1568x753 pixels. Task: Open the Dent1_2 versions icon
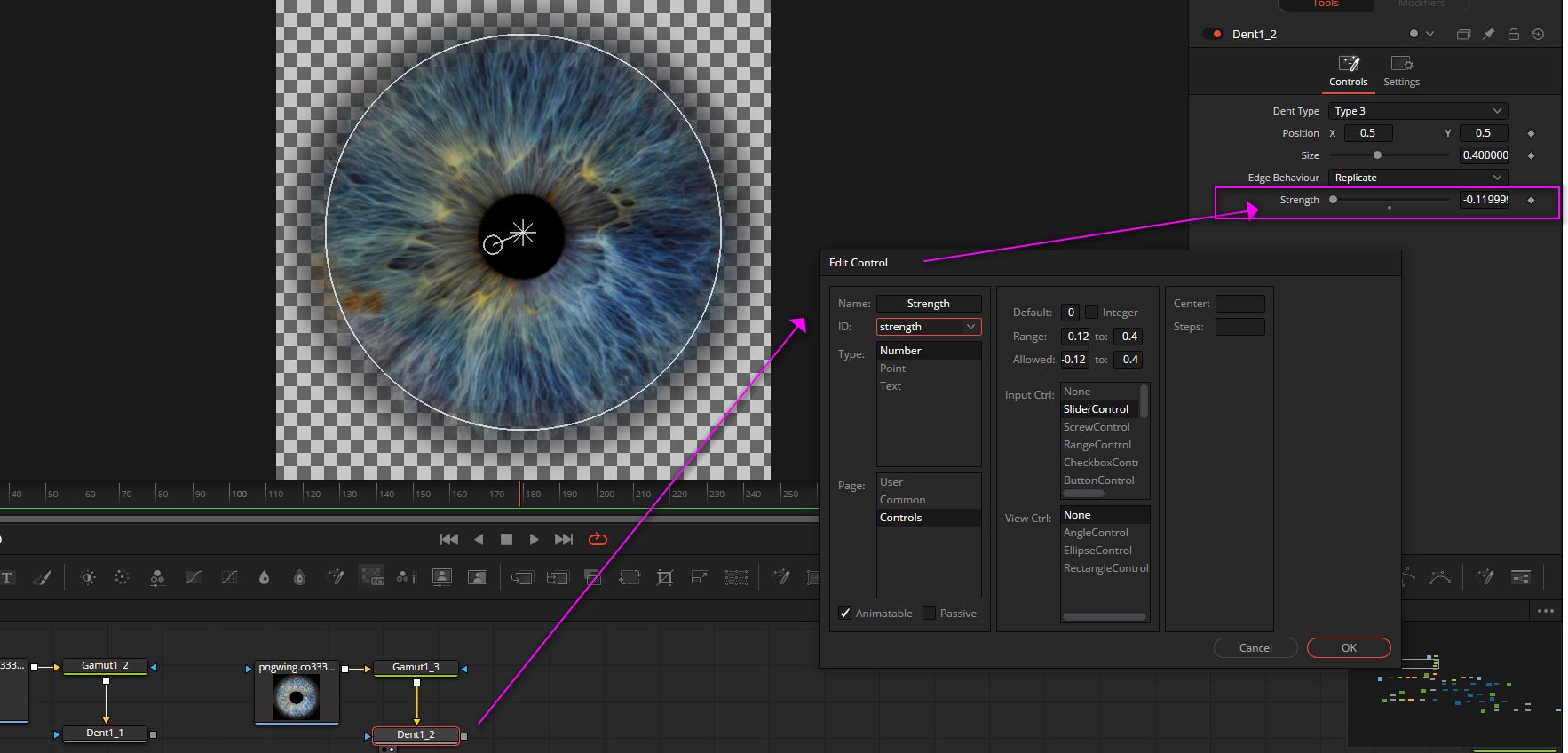click(x=1463, y=34)
